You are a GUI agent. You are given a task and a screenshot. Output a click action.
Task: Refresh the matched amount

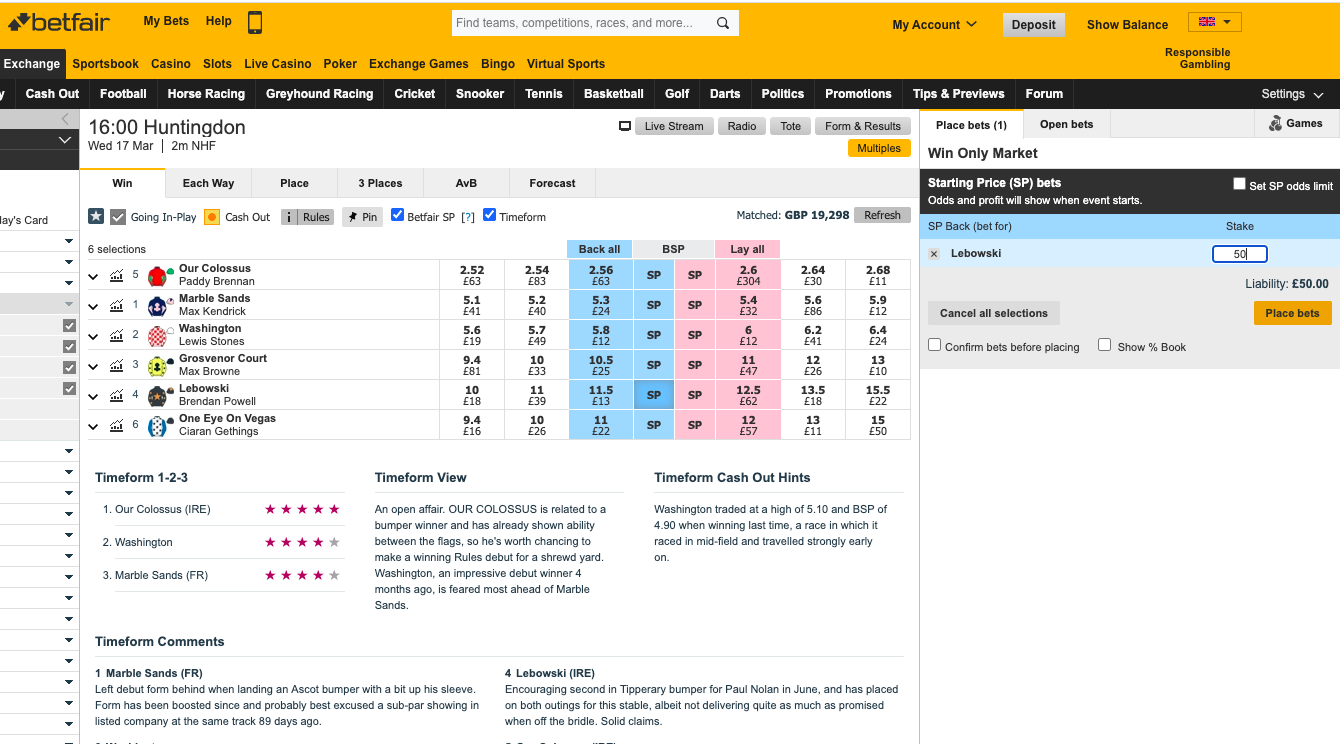(x=882, y=215)
